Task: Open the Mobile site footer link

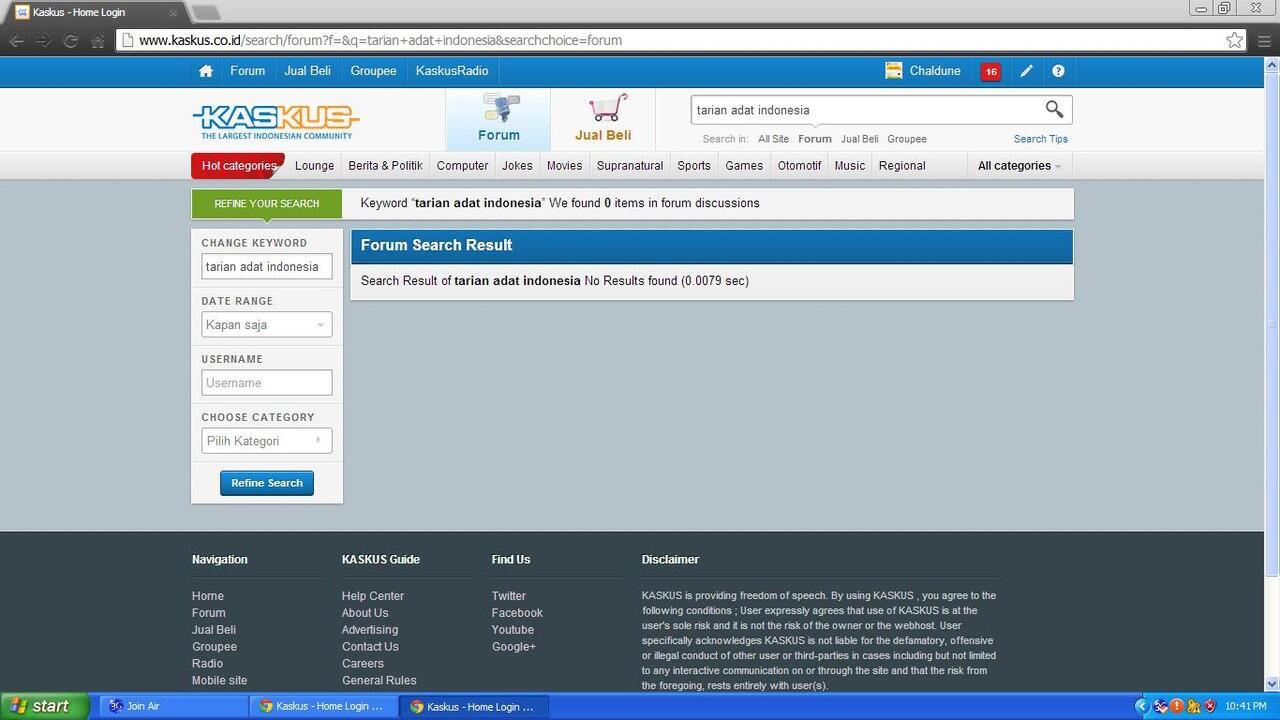Action: [219, 681]
